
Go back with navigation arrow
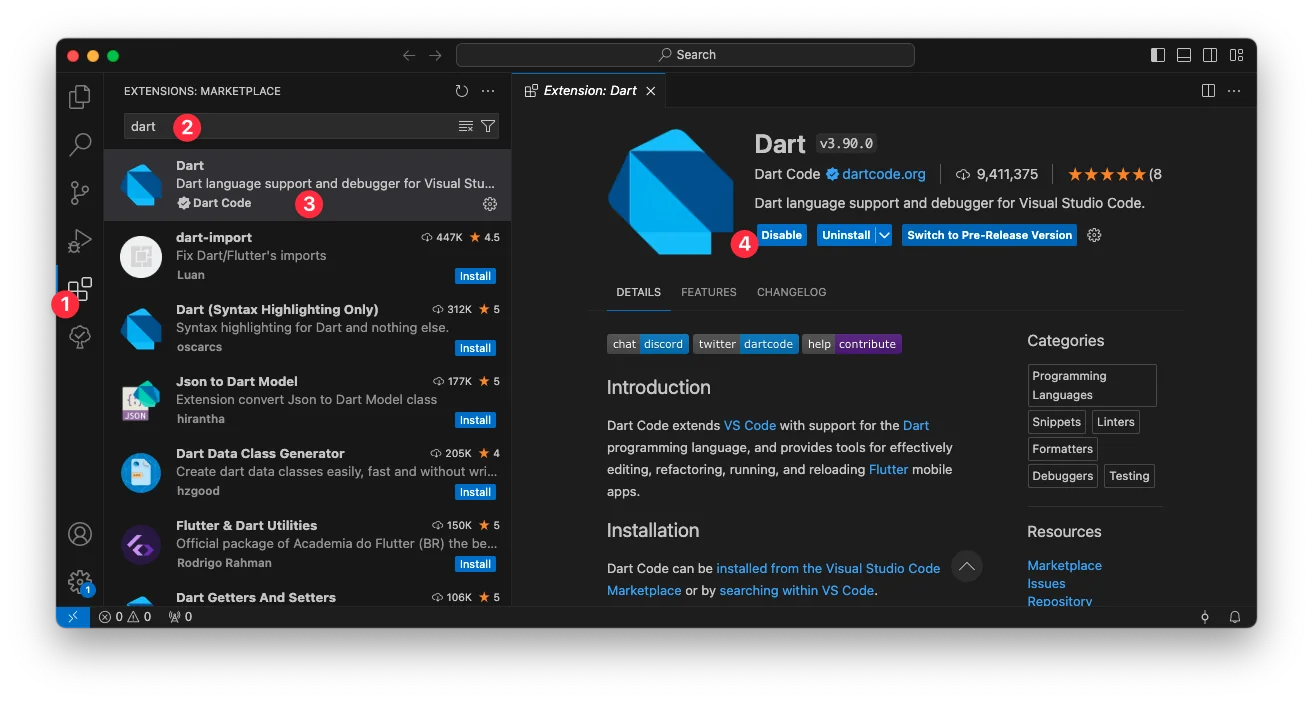409,55
